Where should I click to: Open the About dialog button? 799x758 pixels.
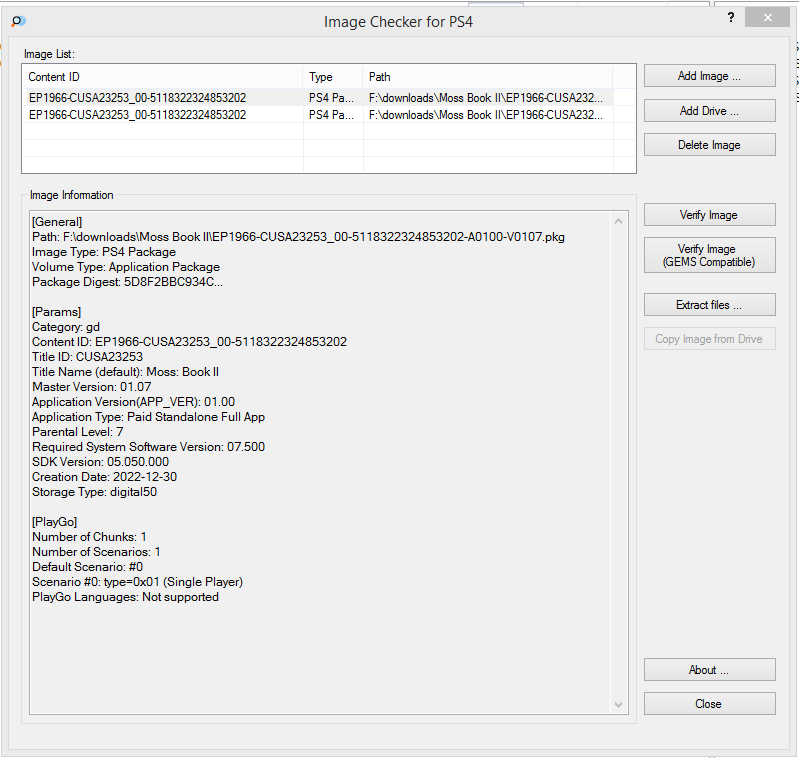[x=709, y=670]
